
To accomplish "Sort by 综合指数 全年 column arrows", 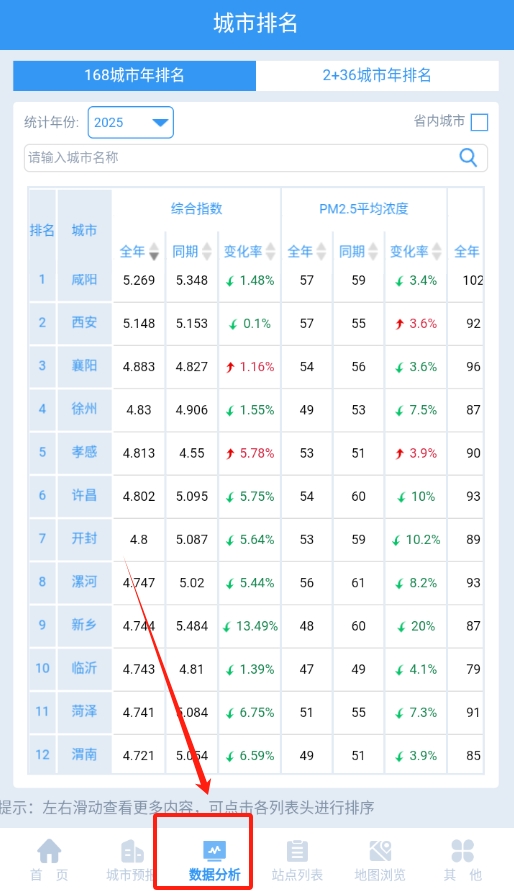I will pyautogui.click(x=154, y=251).
